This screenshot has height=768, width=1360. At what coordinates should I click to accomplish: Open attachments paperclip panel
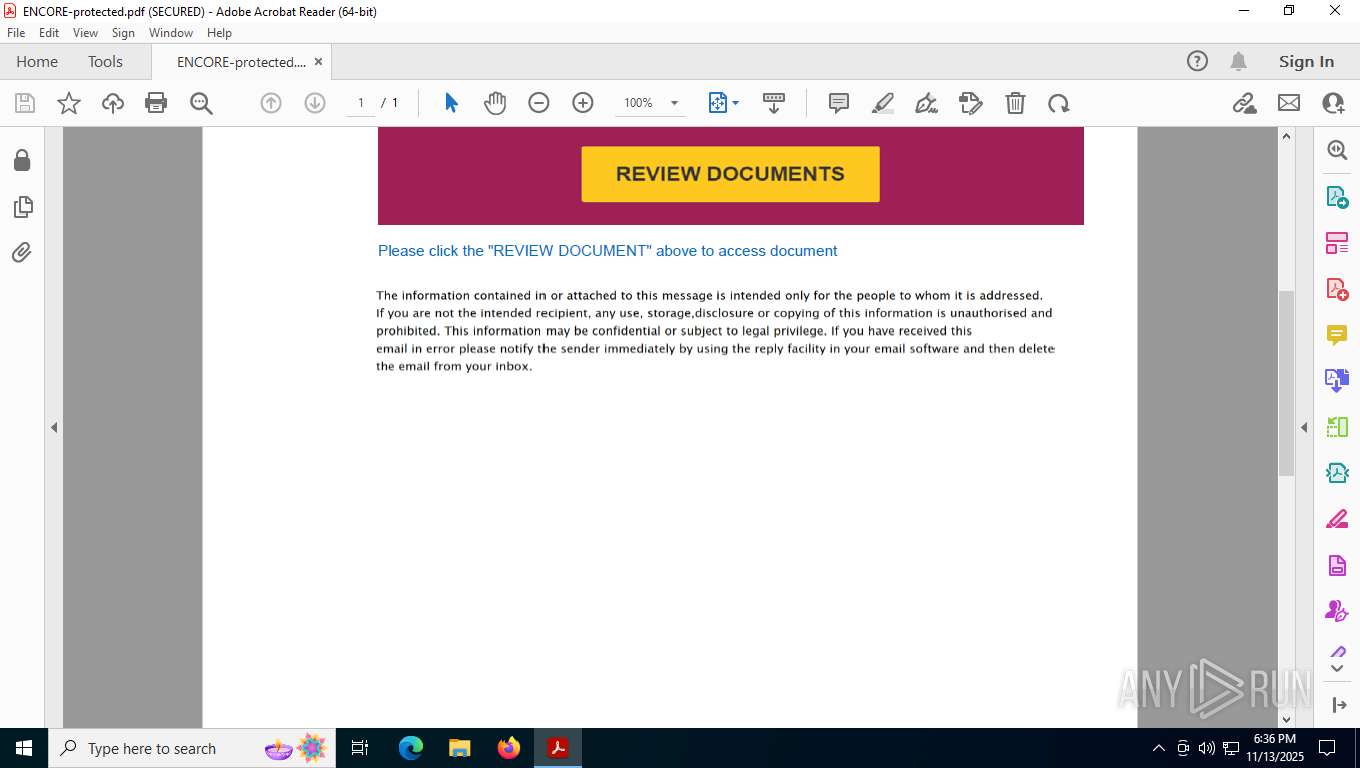tap(22, 252)
